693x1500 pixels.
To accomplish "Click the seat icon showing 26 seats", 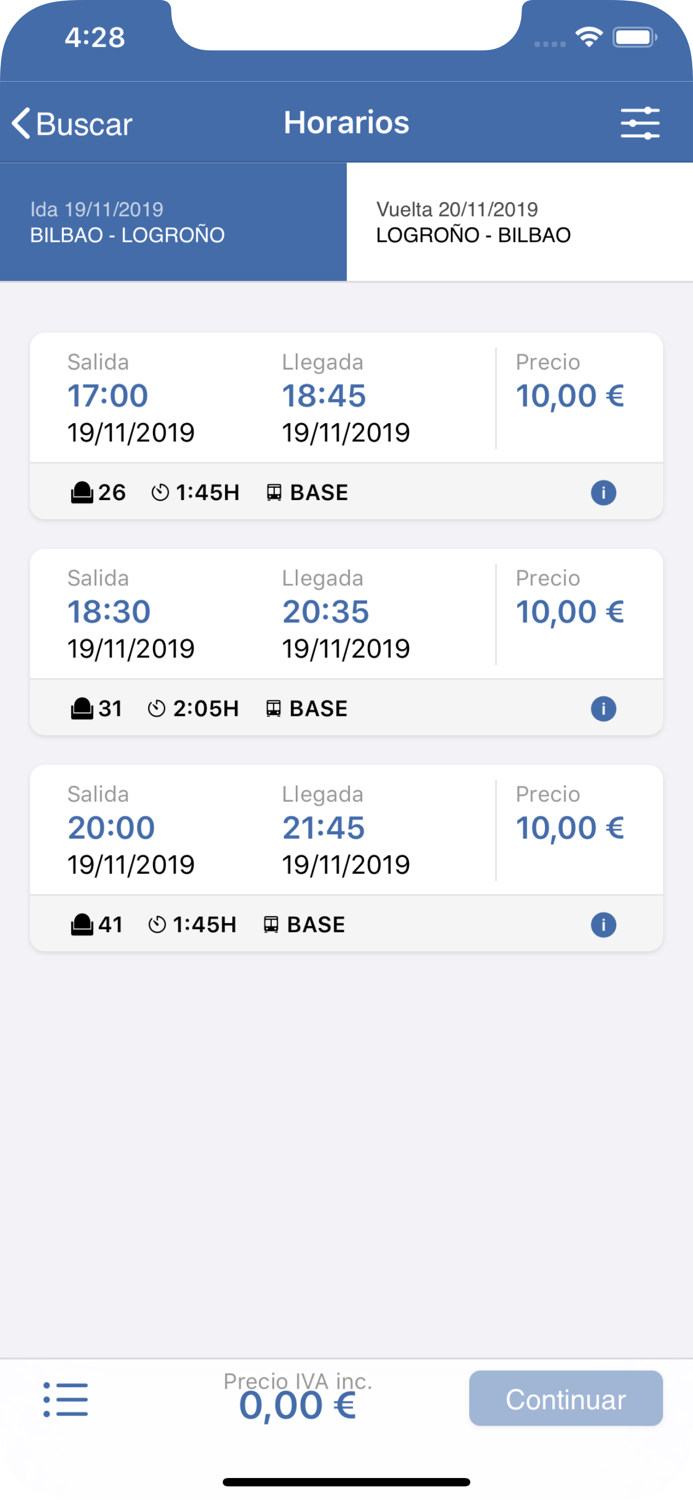I will pyautogui.click(x=82, y=492).
